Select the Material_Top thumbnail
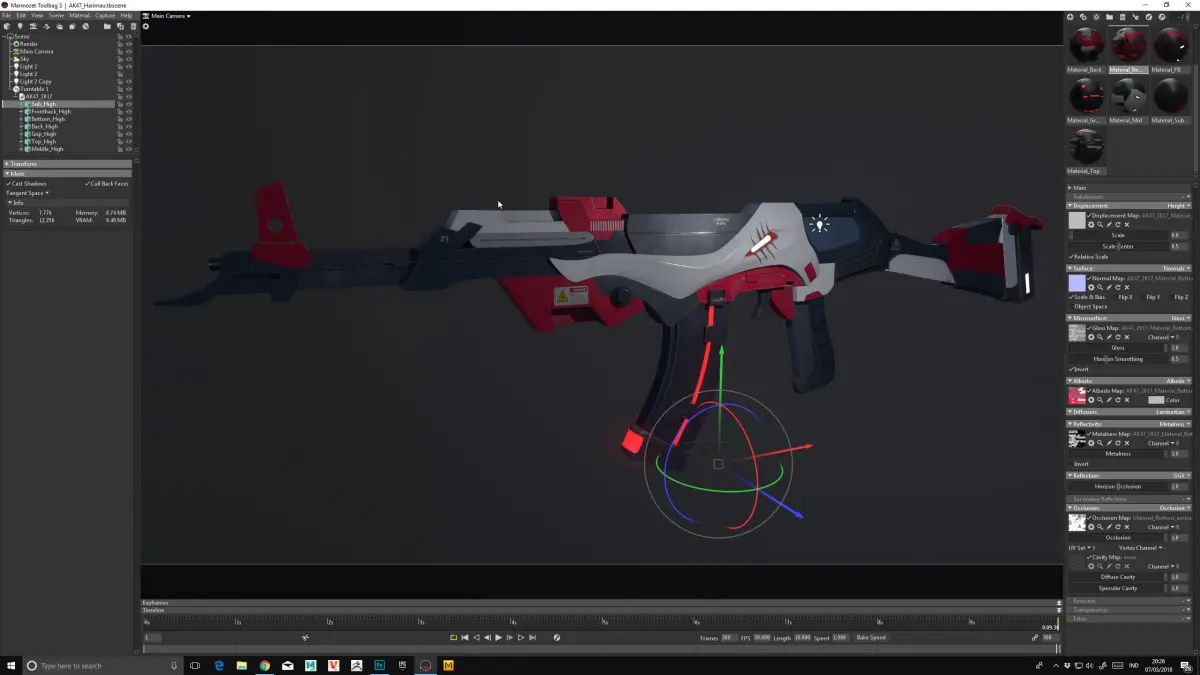 pyautogui.click(x=1086, y=147)
